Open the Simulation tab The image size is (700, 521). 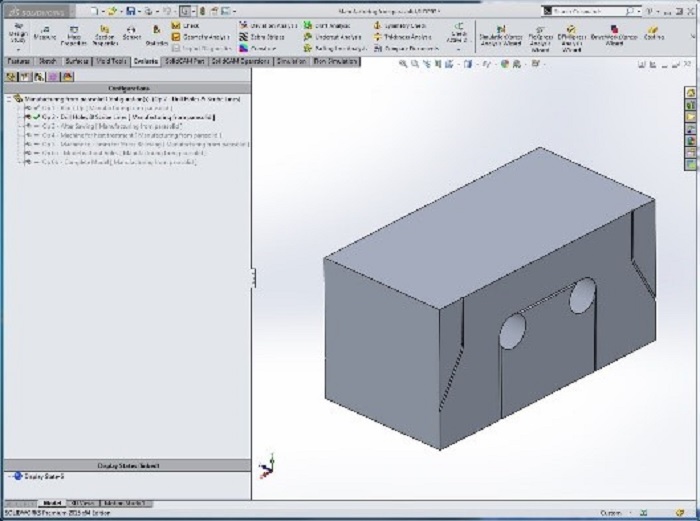[290, 61]
